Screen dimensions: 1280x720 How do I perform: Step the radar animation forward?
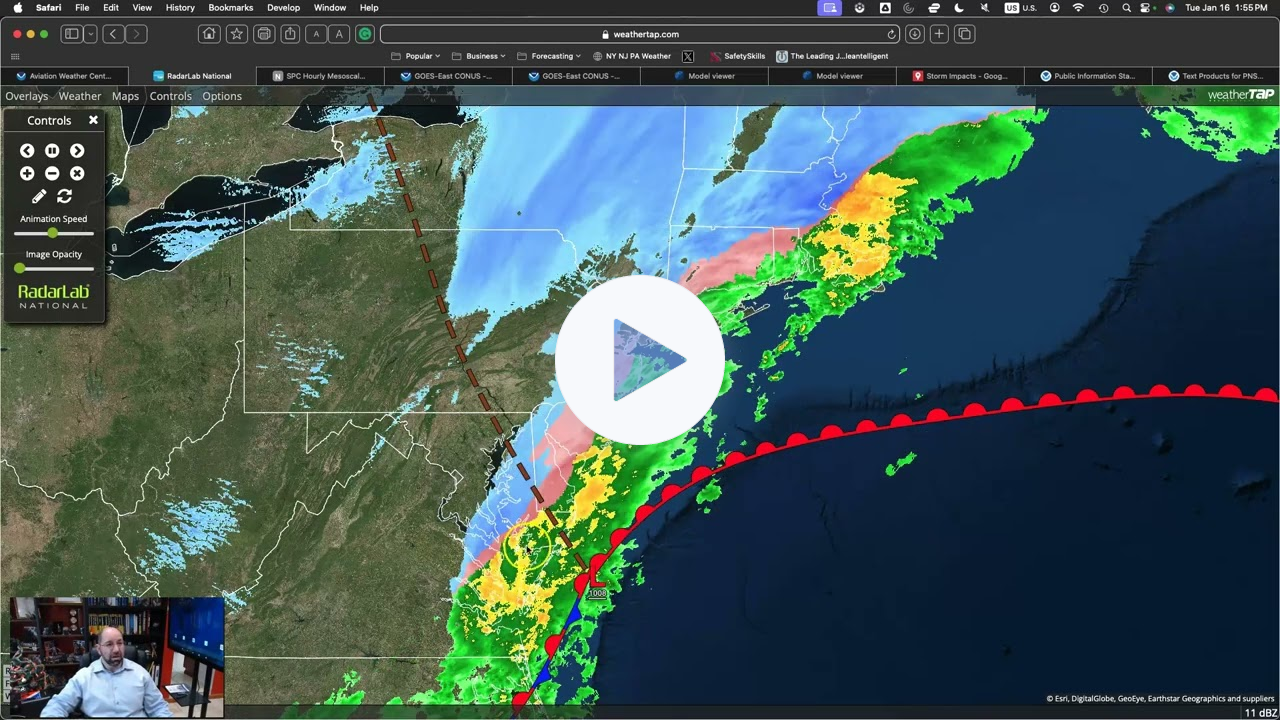click(77, 150)
